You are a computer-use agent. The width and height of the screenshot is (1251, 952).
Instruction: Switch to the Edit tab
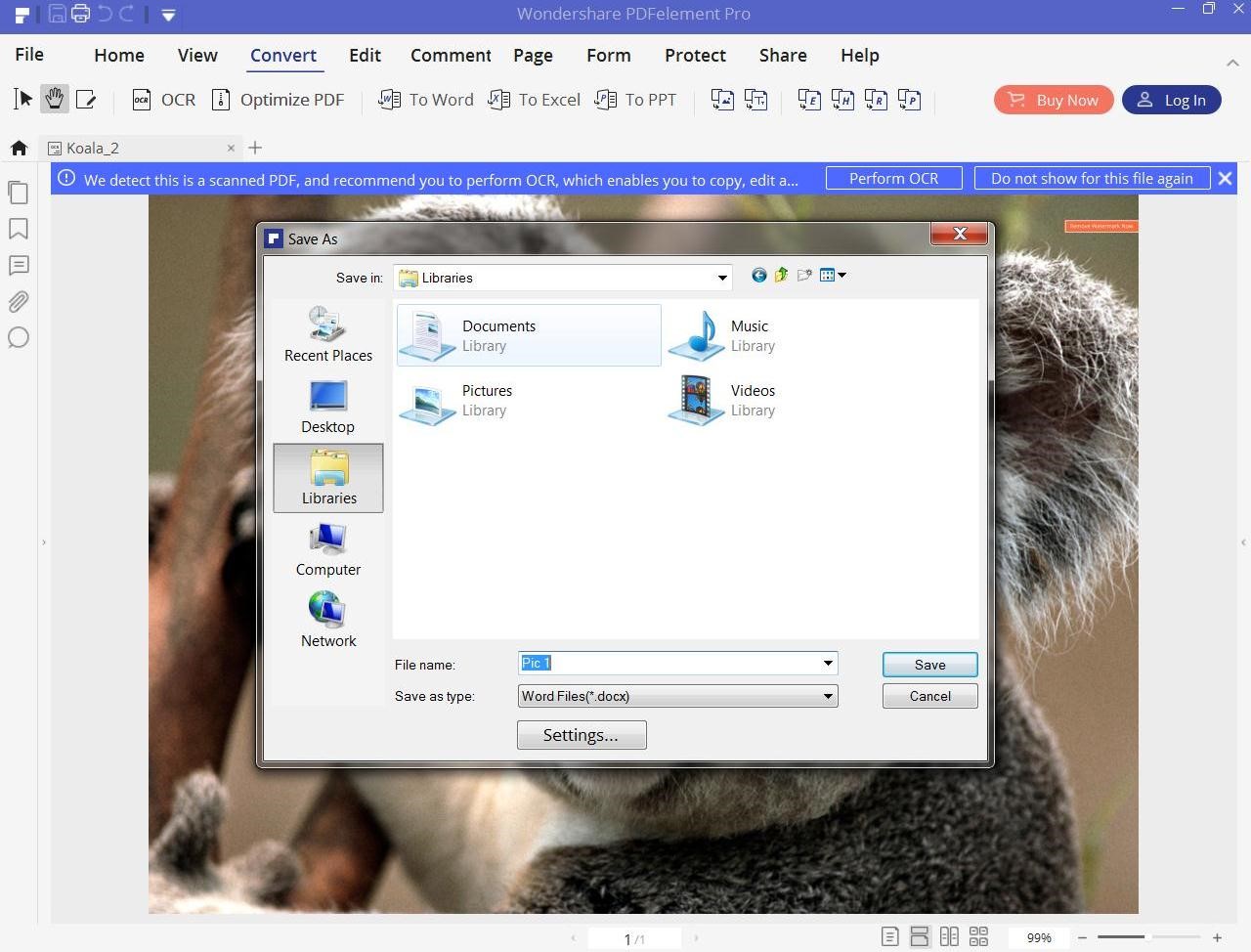[x=365, y=55]
